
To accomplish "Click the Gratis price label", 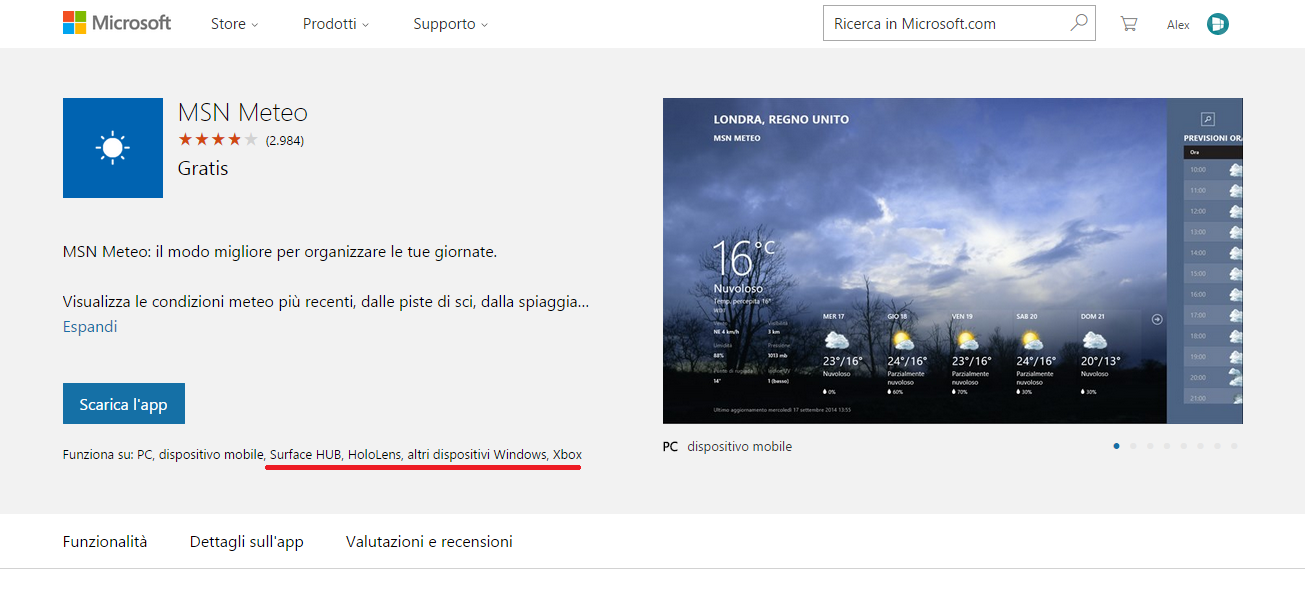I will coord(203,168).
